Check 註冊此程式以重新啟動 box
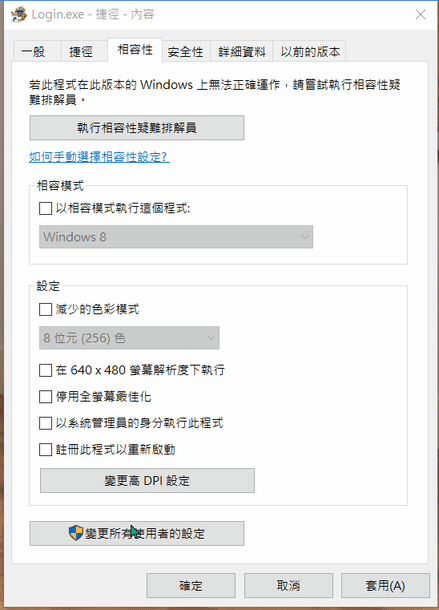 coord(46,449)
